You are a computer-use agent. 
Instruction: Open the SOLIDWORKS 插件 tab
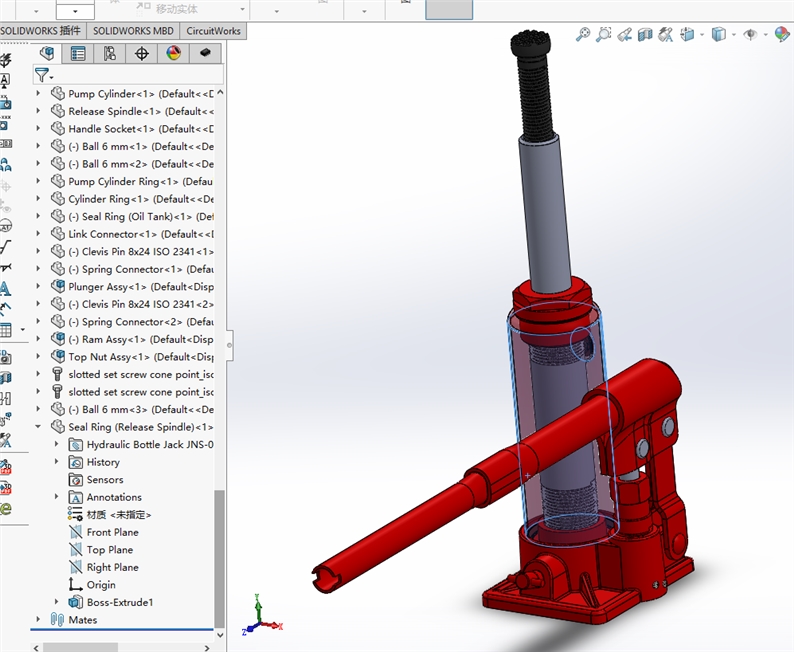42,31
